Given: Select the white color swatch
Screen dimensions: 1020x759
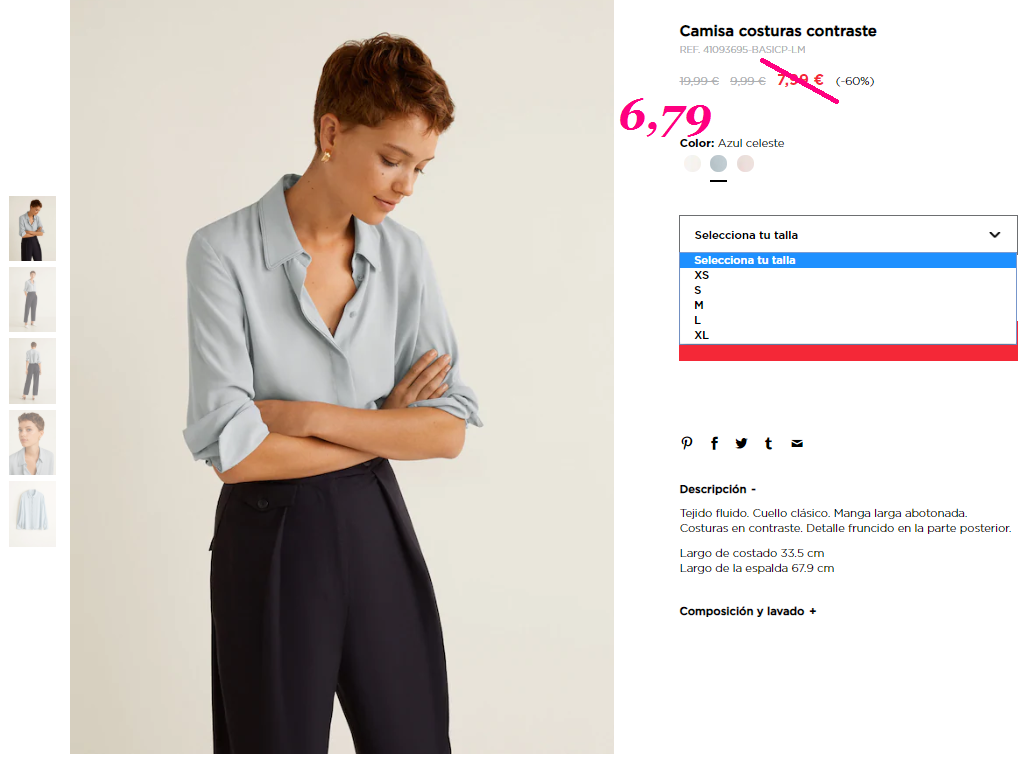Looking at the screenshot, I should click(692, 163).
